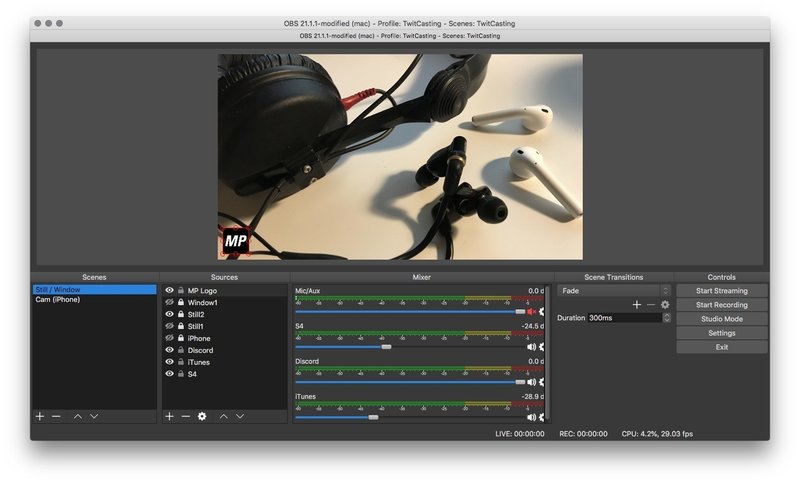The image size is (800, 484).
Task: Toggle the lock on the MP Logo source
Action: point(181,290)
